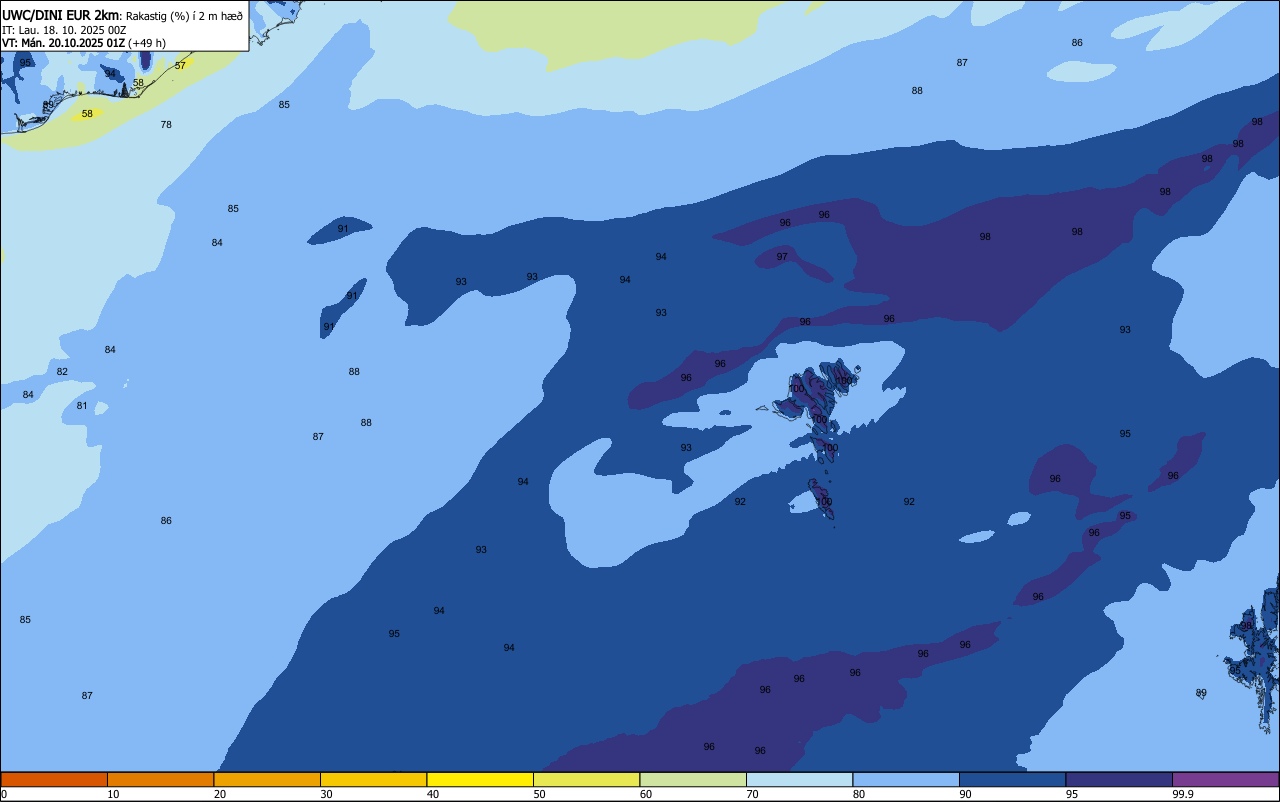Click the humidity value "82" on the map
The image size is (1280, 802).
coord(62,372)
